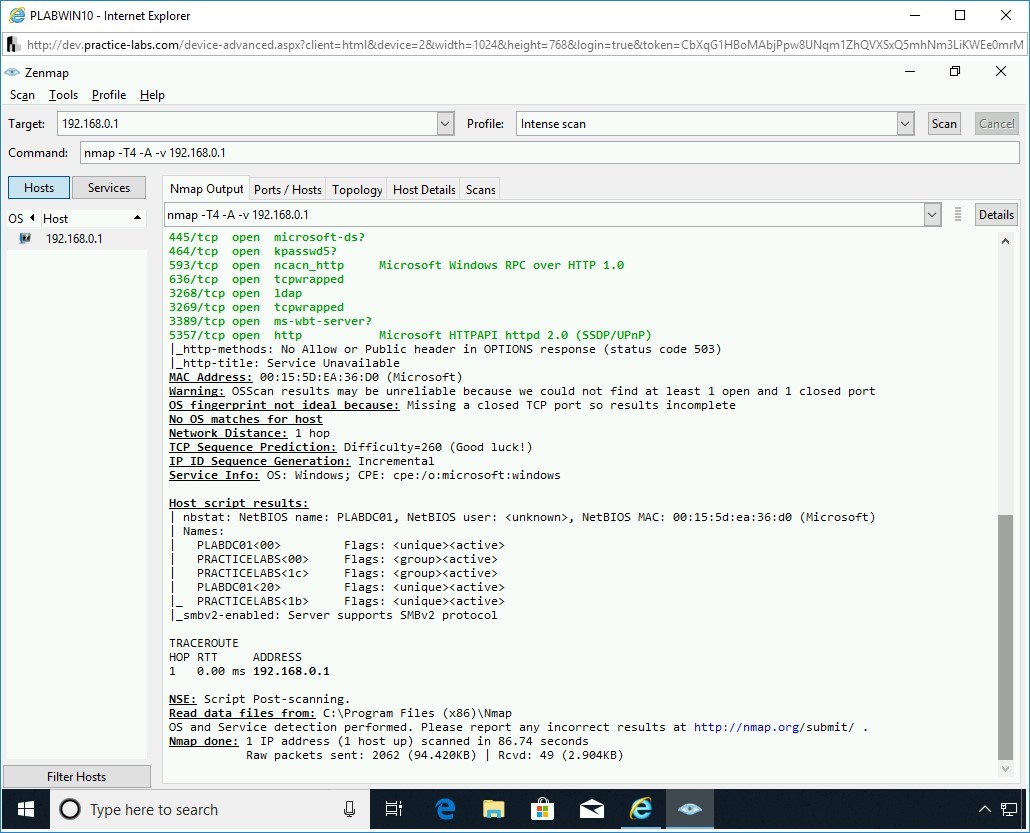Image resolution: width=1030 pixels, height=833 pixels.
Task: Switch to the Ports / Hosts tab
Action: (288, 190)
